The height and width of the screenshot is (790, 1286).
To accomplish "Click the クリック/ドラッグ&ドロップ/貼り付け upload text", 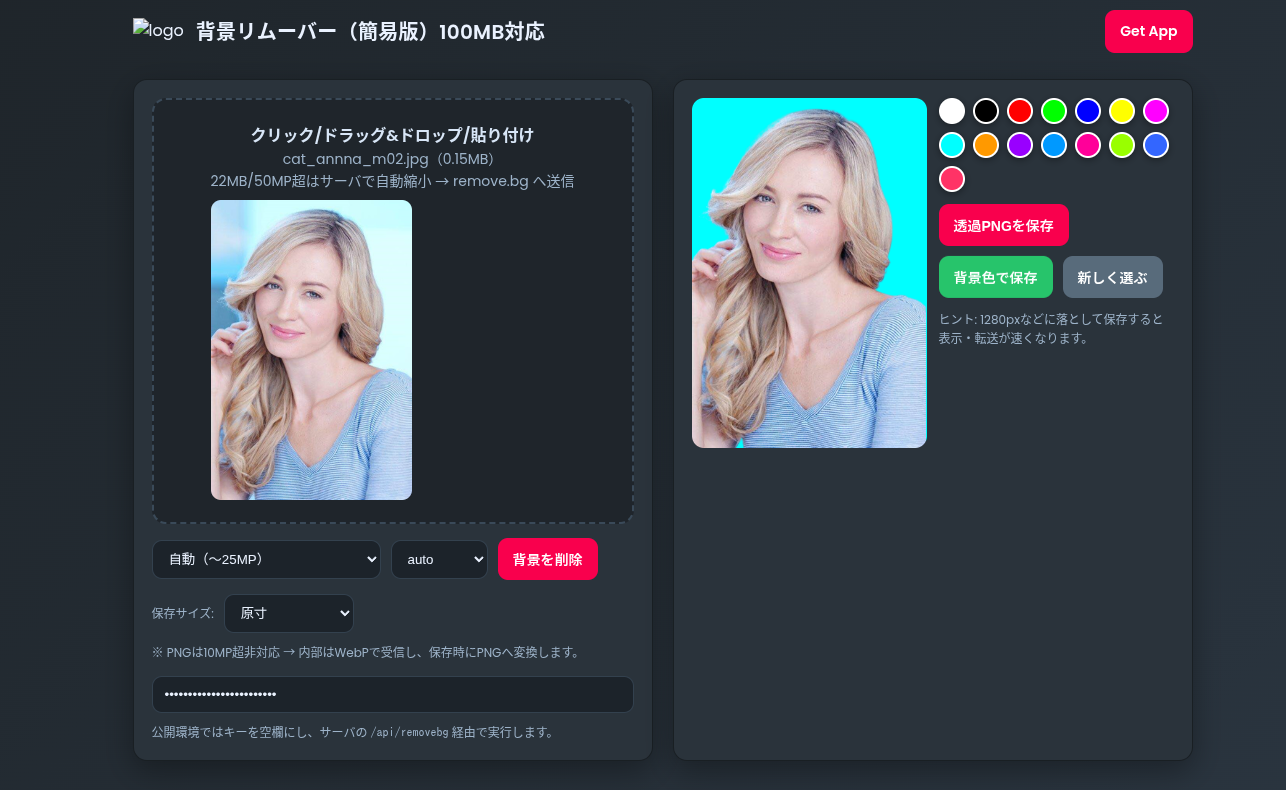I will tap(392, 135).
